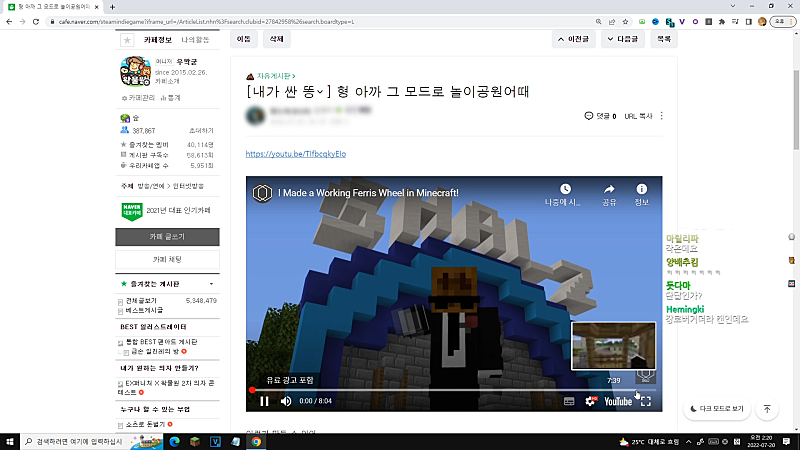
Task: Open the 소스로 돈벌기 board
Action: pos(145,424)
